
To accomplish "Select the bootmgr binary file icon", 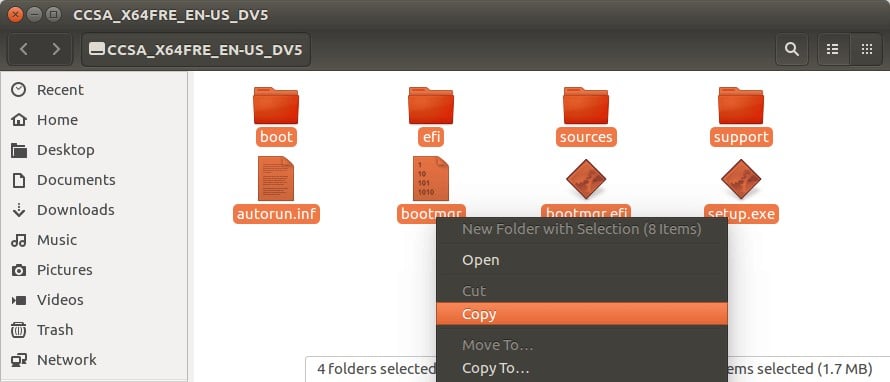I will 431,179.
